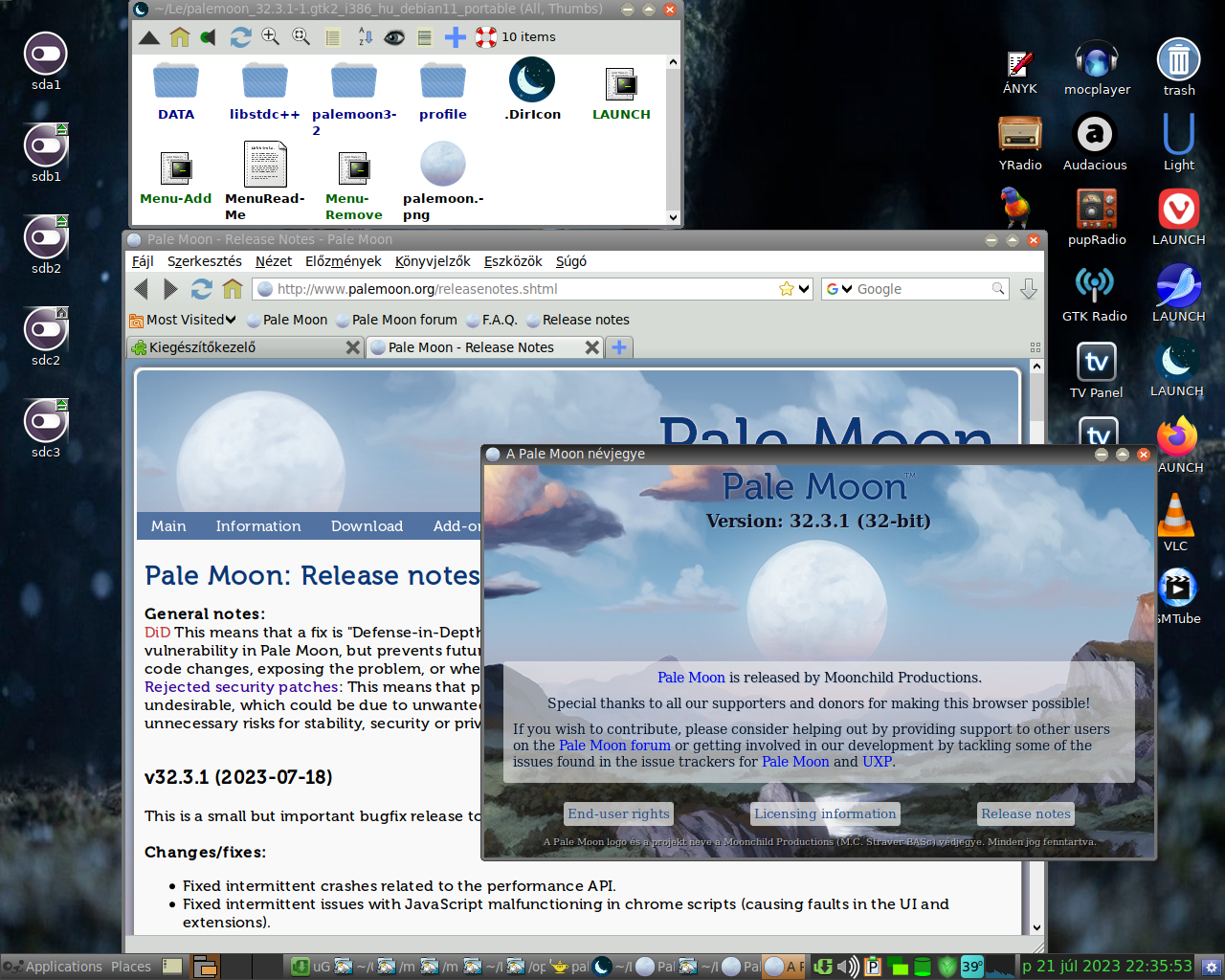This screenshot has height=980, width=1225.
Task: Open the Information page menu
Action: click(x=258, y=526)
